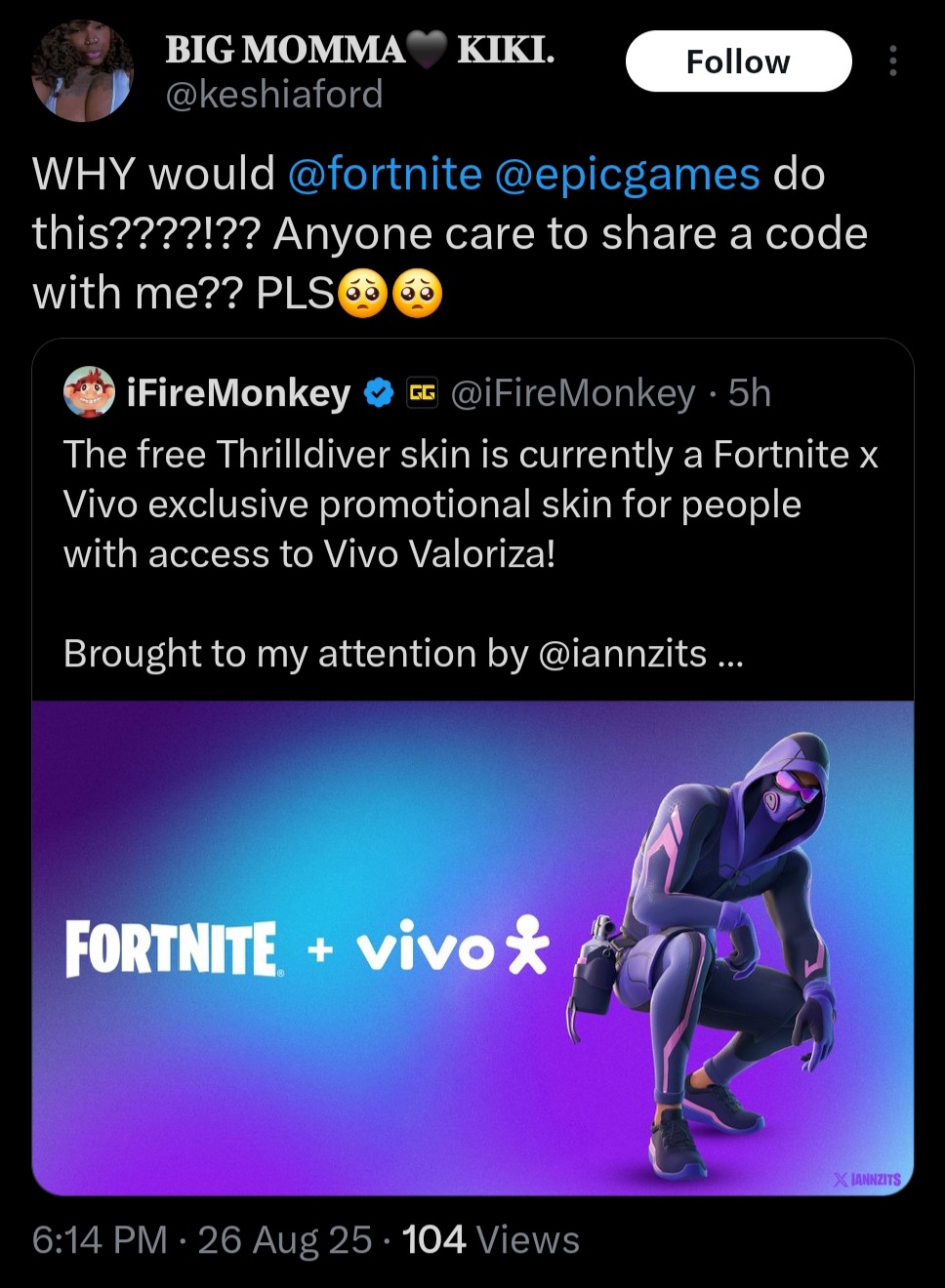The image size is (945, 1288).
Task: Click the @keshiaford handle
Action: [274, 95]
